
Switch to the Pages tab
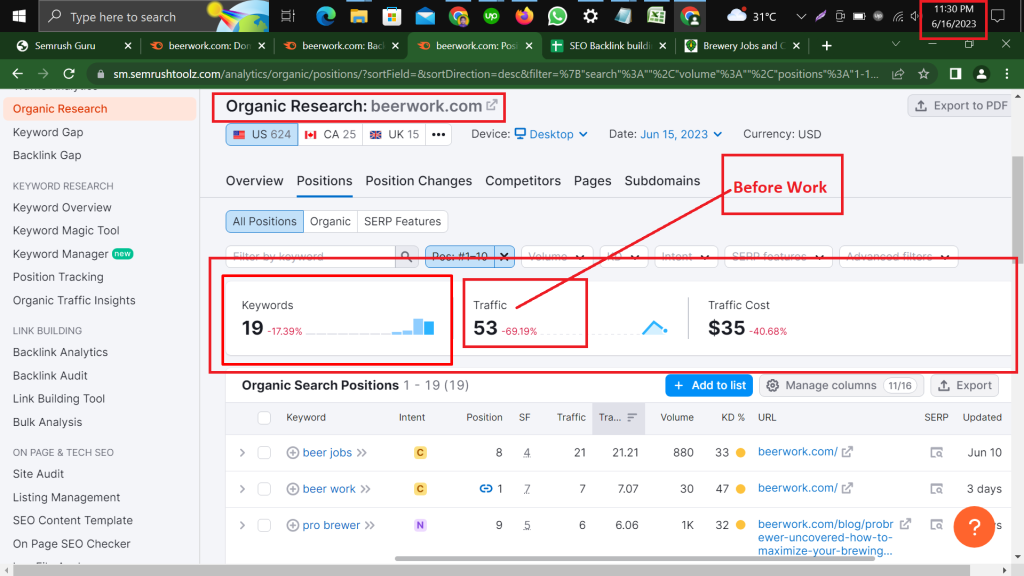coord(592,181)
